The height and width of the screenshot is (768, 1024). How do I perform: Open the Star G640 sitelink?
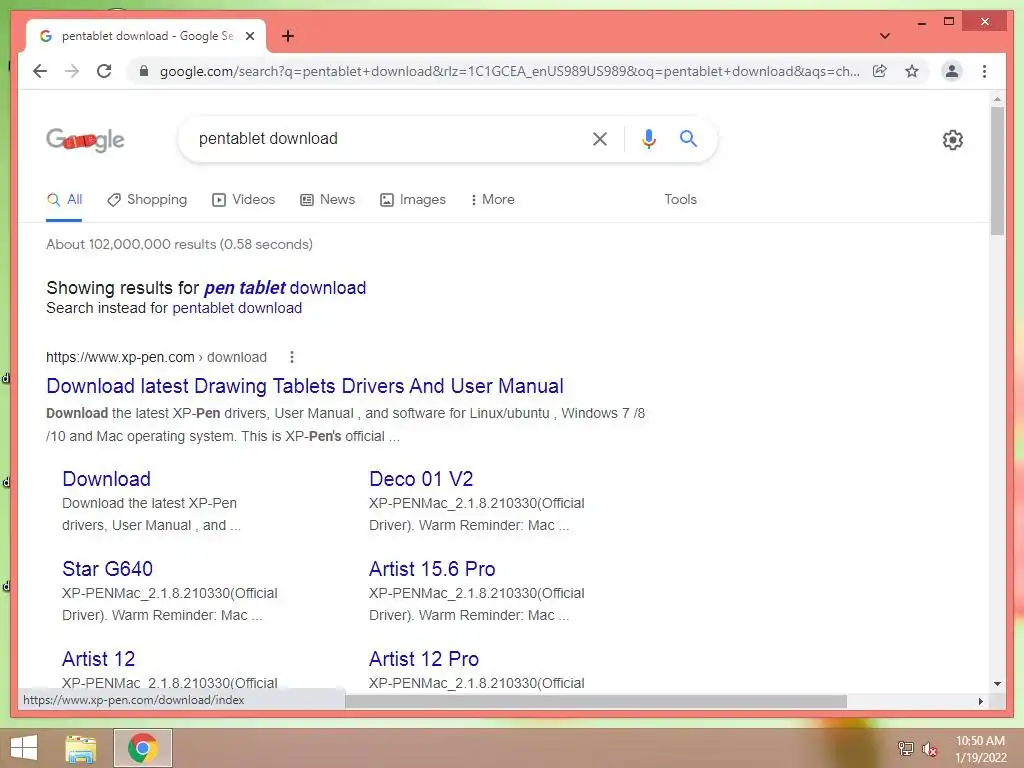(x=107, y=569)
